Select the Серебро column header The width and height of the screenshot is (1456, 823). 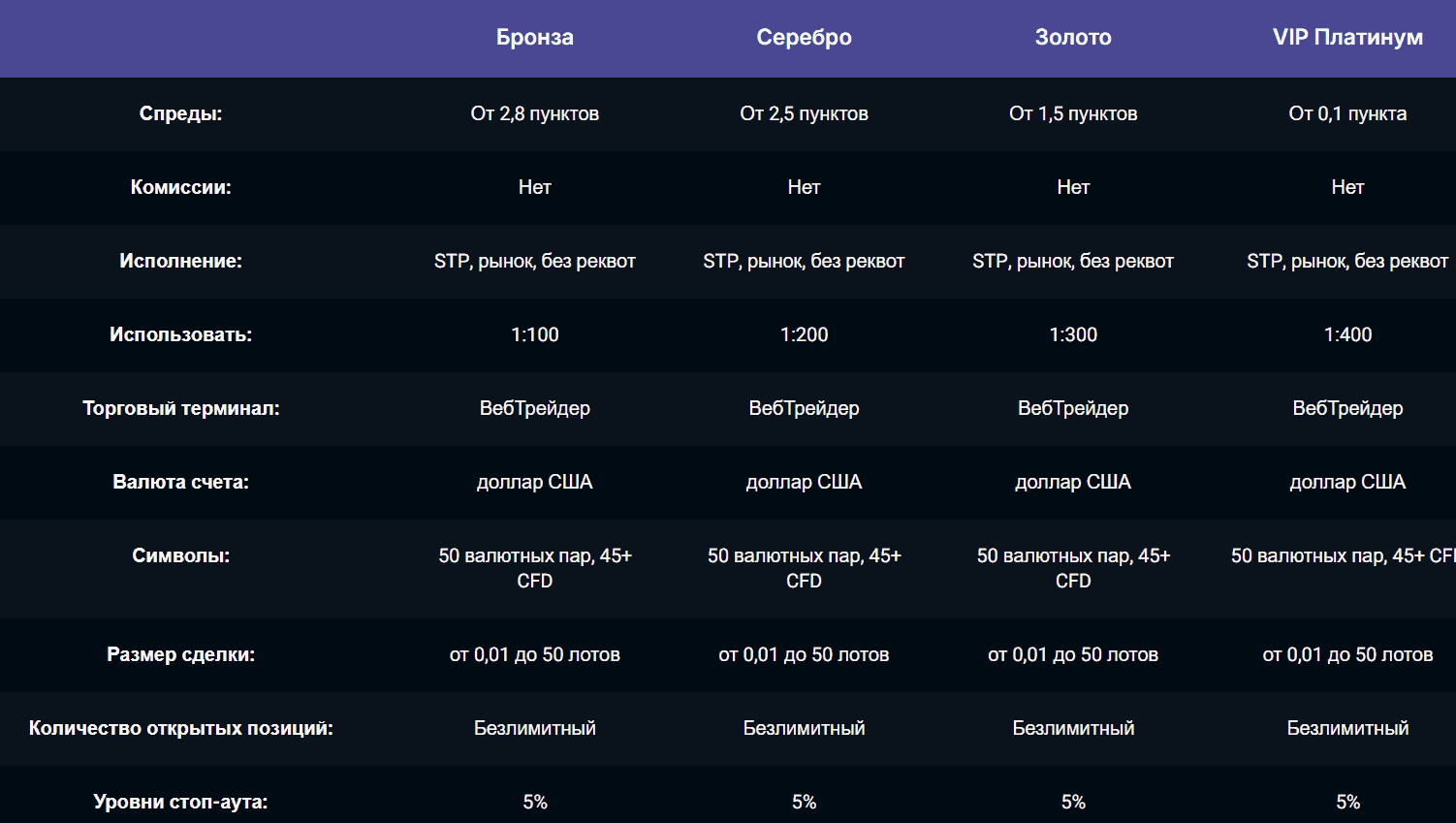click(804, 38)
